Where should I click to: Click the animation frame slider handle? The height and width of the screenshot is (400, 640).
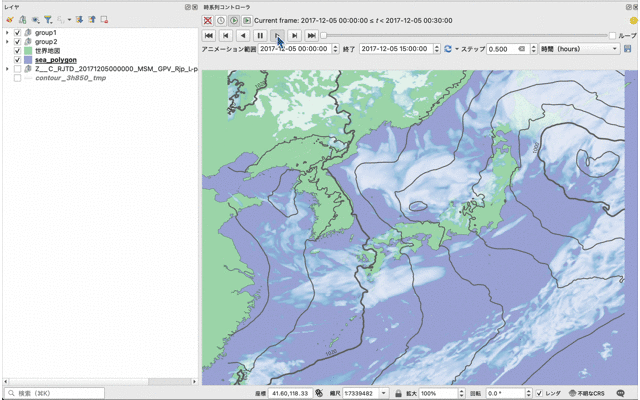(x=324, y=36)
